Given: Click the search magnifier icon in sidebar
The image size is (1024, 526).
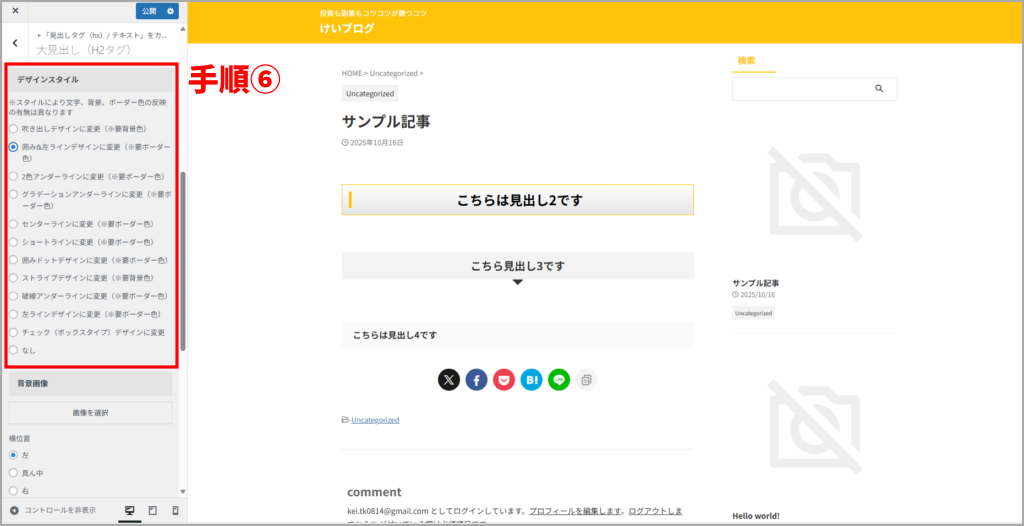Looking at the screenshot, I should (879, 89).
